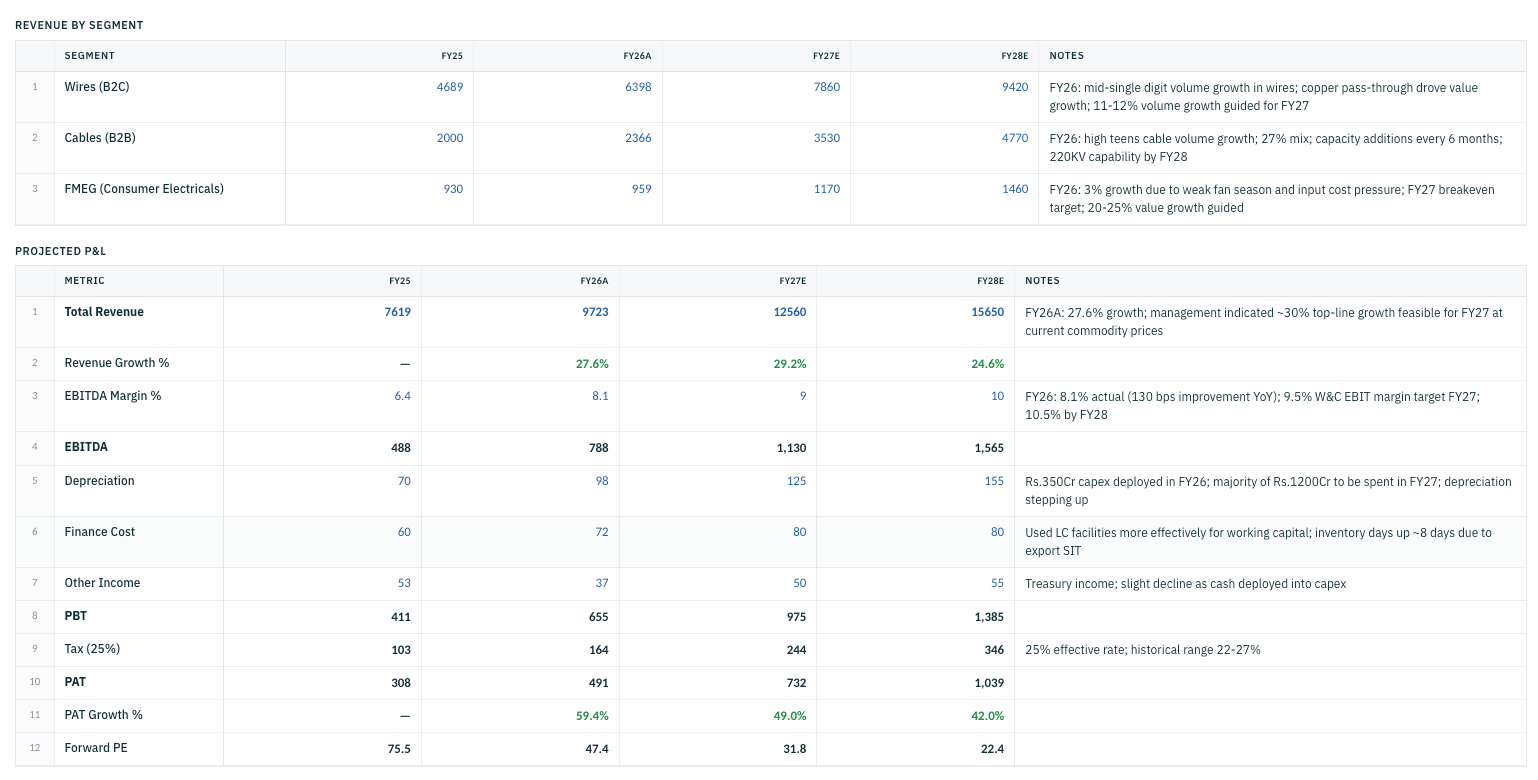
Task: Select FMEG FY28E revenue value 1460
Action: click(1015, 189)
